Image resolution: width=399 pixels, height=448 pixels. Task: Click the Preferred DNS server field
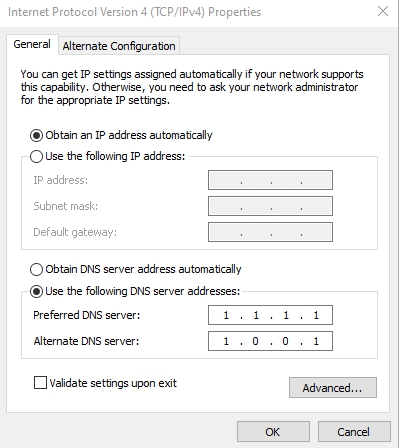[270, 315]
